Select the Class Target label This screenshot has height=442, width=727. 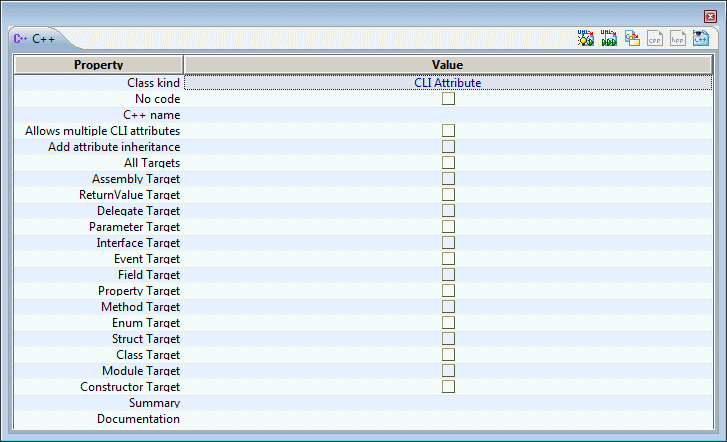[148, 355]
